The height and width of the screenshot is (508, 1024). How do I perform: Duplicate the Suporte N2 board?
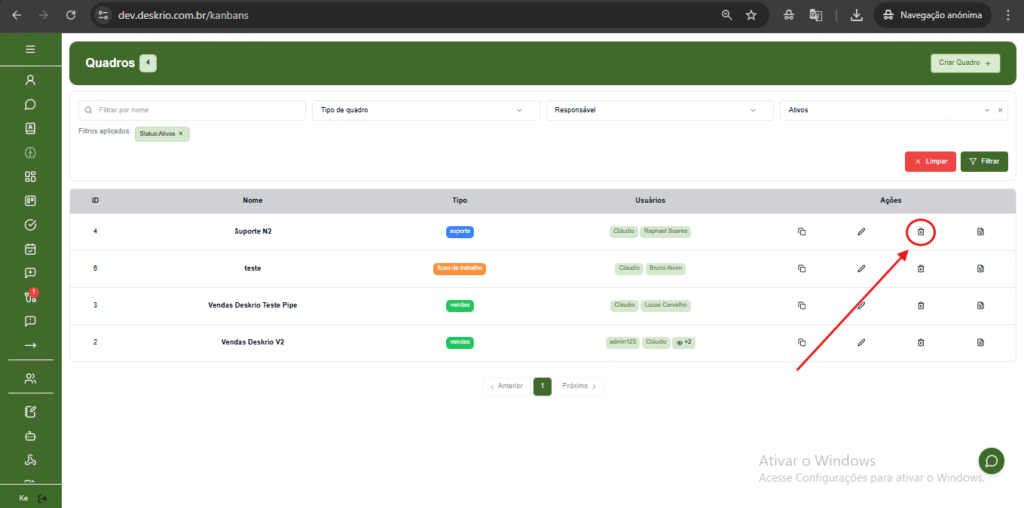801,232
